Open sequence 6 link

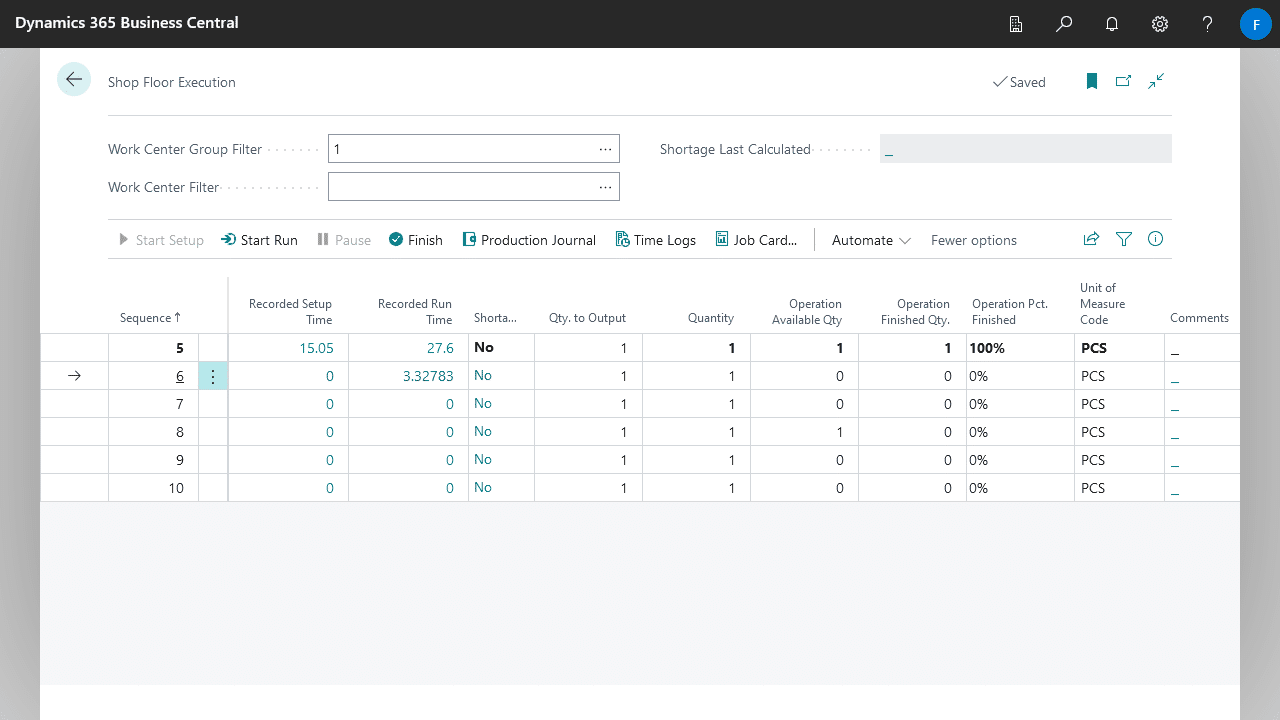[x=180, y=376]
